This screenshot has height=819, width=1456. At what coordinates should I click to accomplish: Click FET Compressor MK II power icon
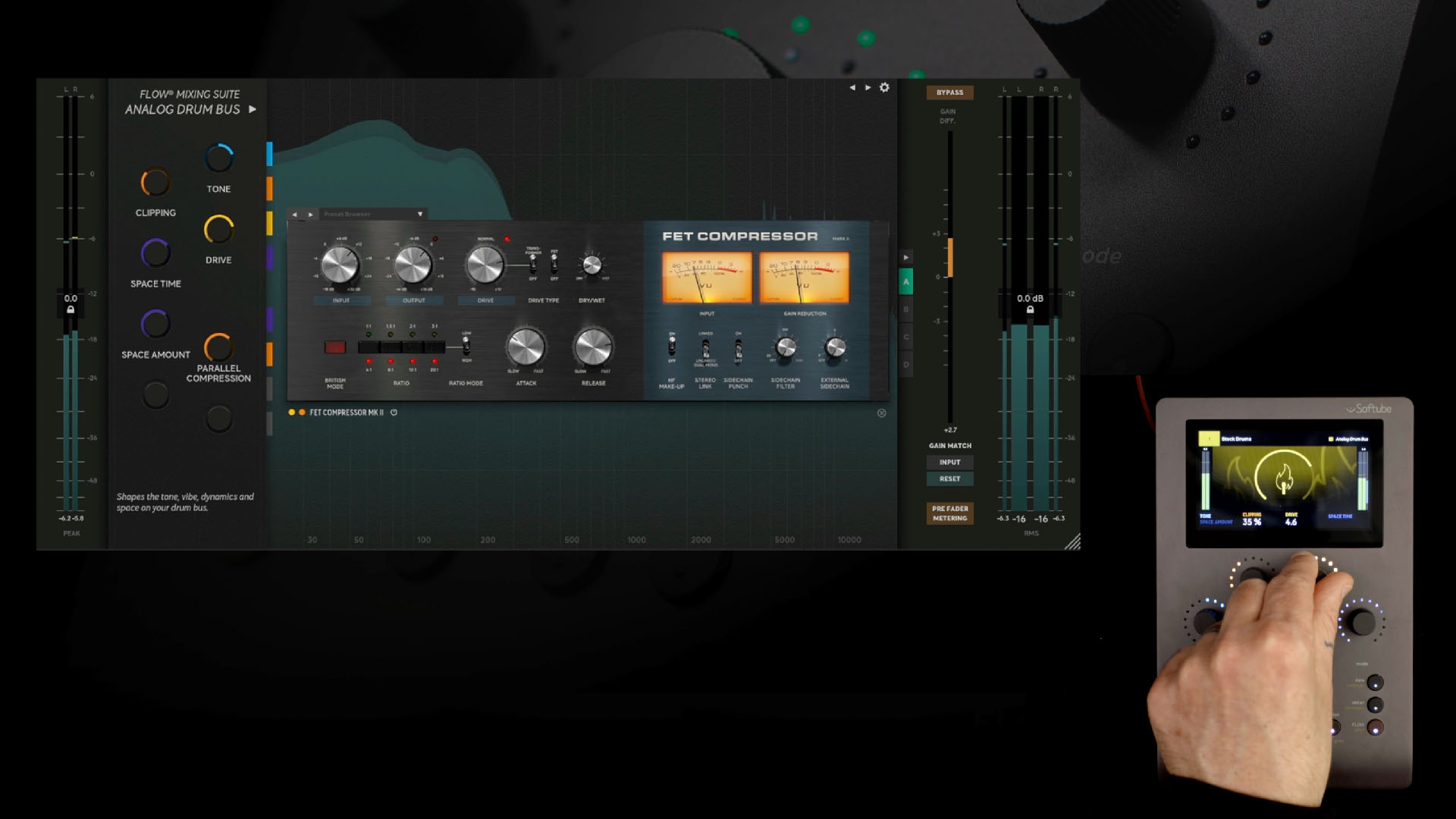pyautogui.click(x=394, y=413)
